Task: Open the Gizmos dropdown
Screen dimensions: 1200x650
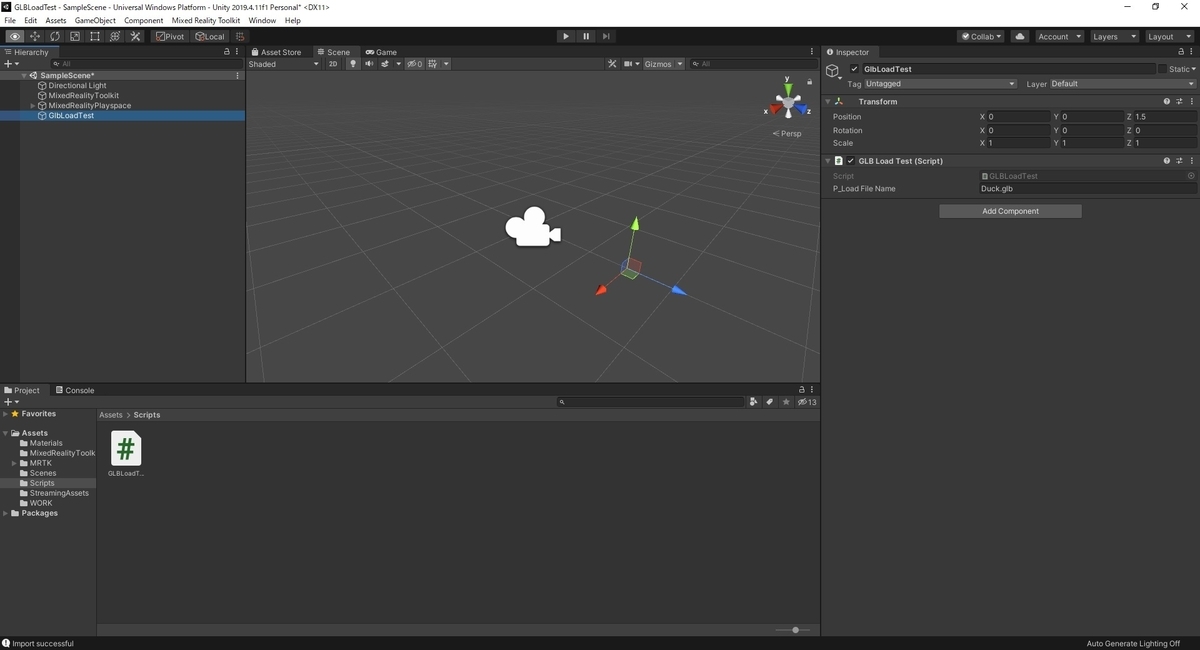Action: click(663, 64)
